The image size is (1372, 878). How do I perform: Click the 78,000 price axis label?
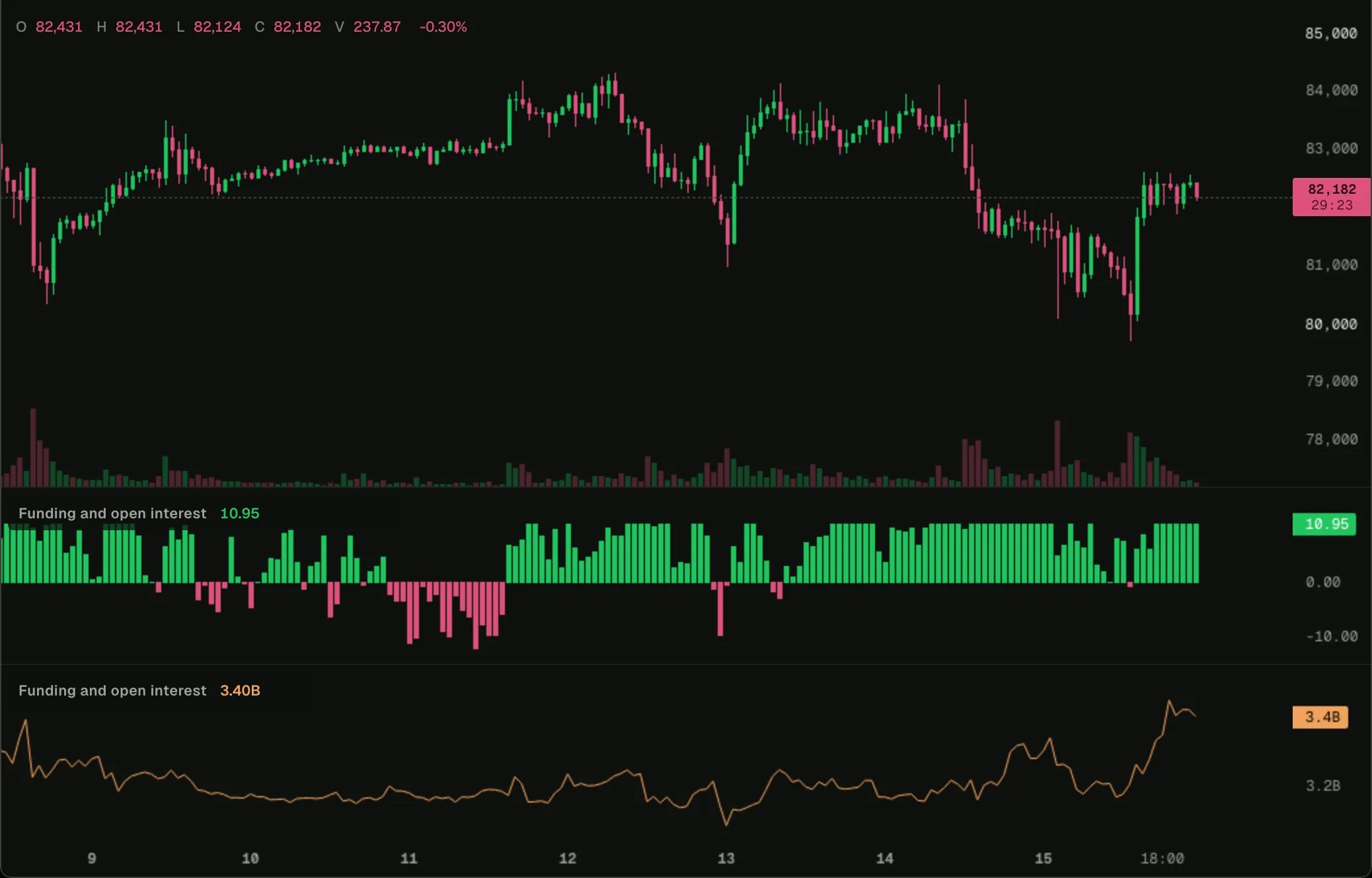(1330, 440)
